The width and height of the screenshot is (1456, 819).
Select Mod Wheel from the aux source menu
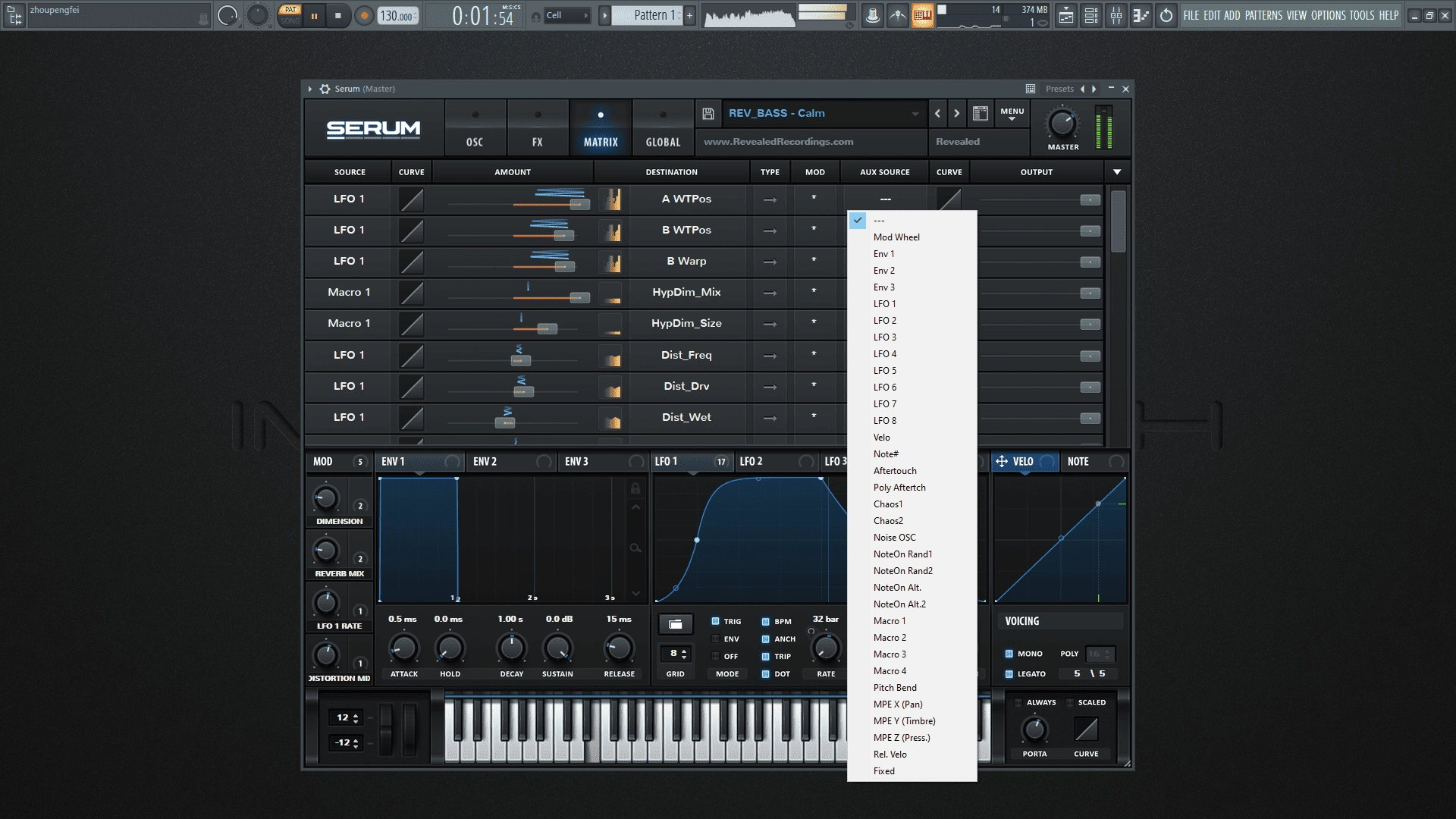pos(912,237)
